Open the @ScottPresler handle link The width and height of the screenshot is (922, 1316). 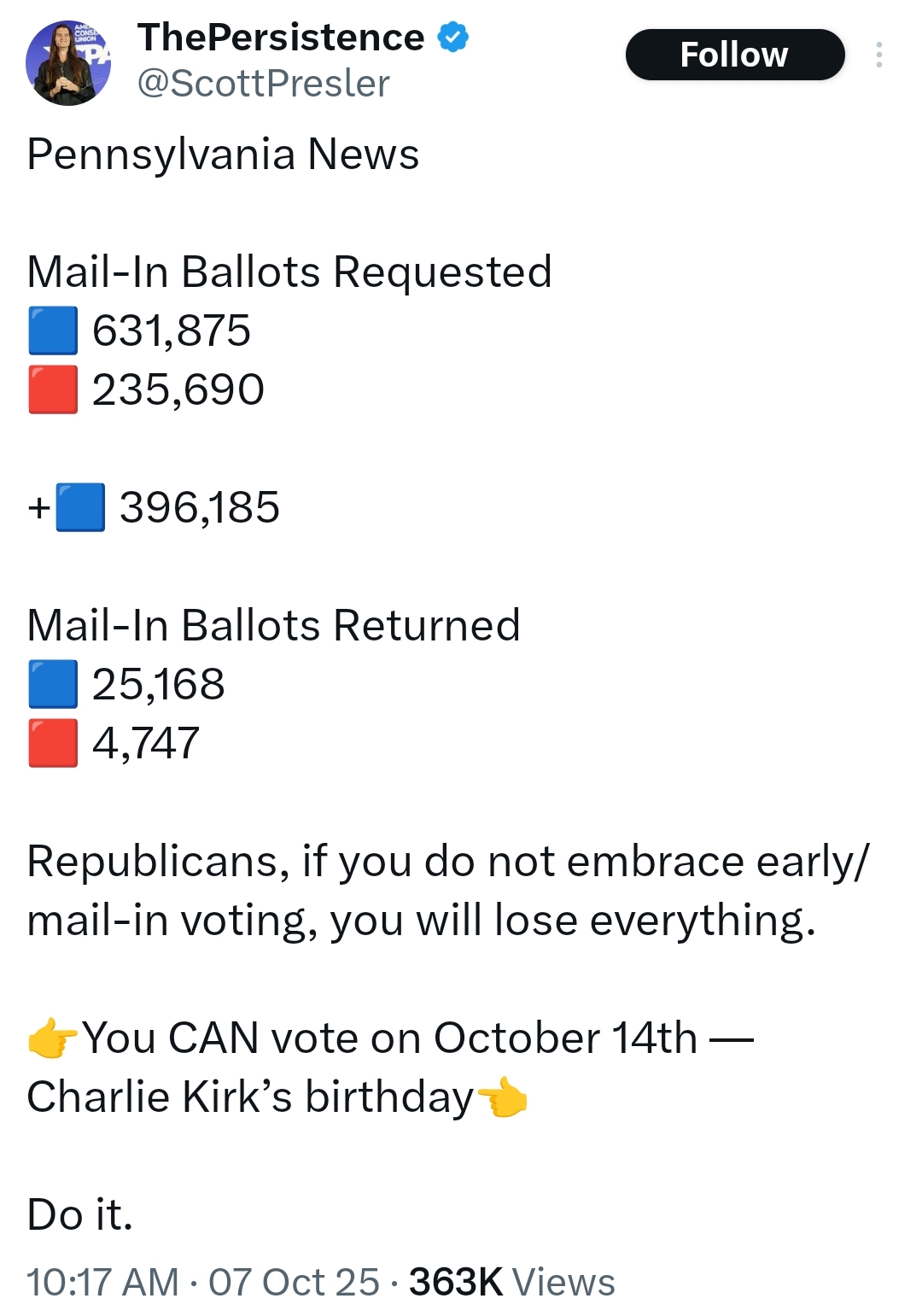263,84
